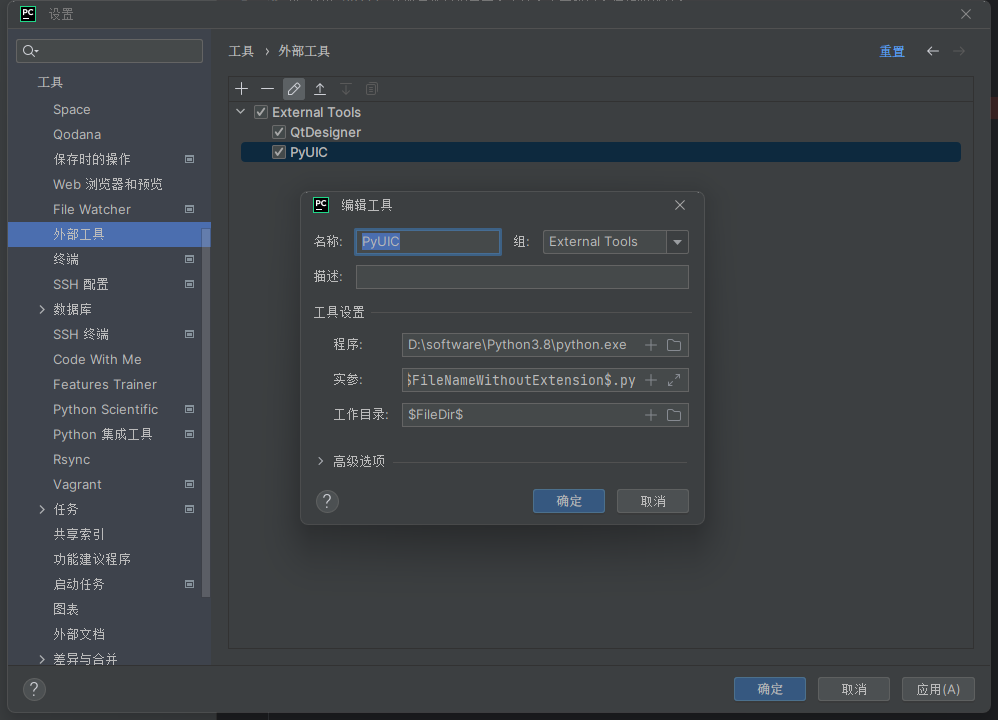Click project-level icon beside File Watcher
Screen dimensions: 998x720
coord(189,209)
